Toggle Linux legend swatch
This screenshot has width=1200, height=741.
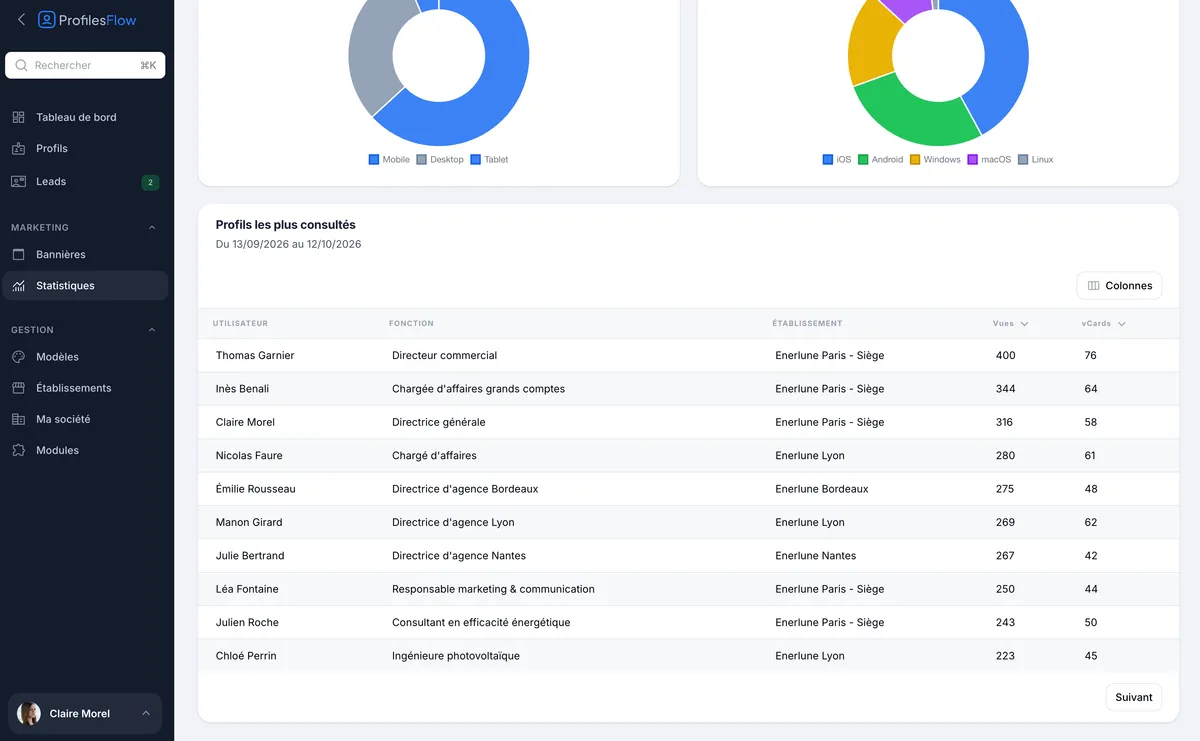click(1023, 160)
